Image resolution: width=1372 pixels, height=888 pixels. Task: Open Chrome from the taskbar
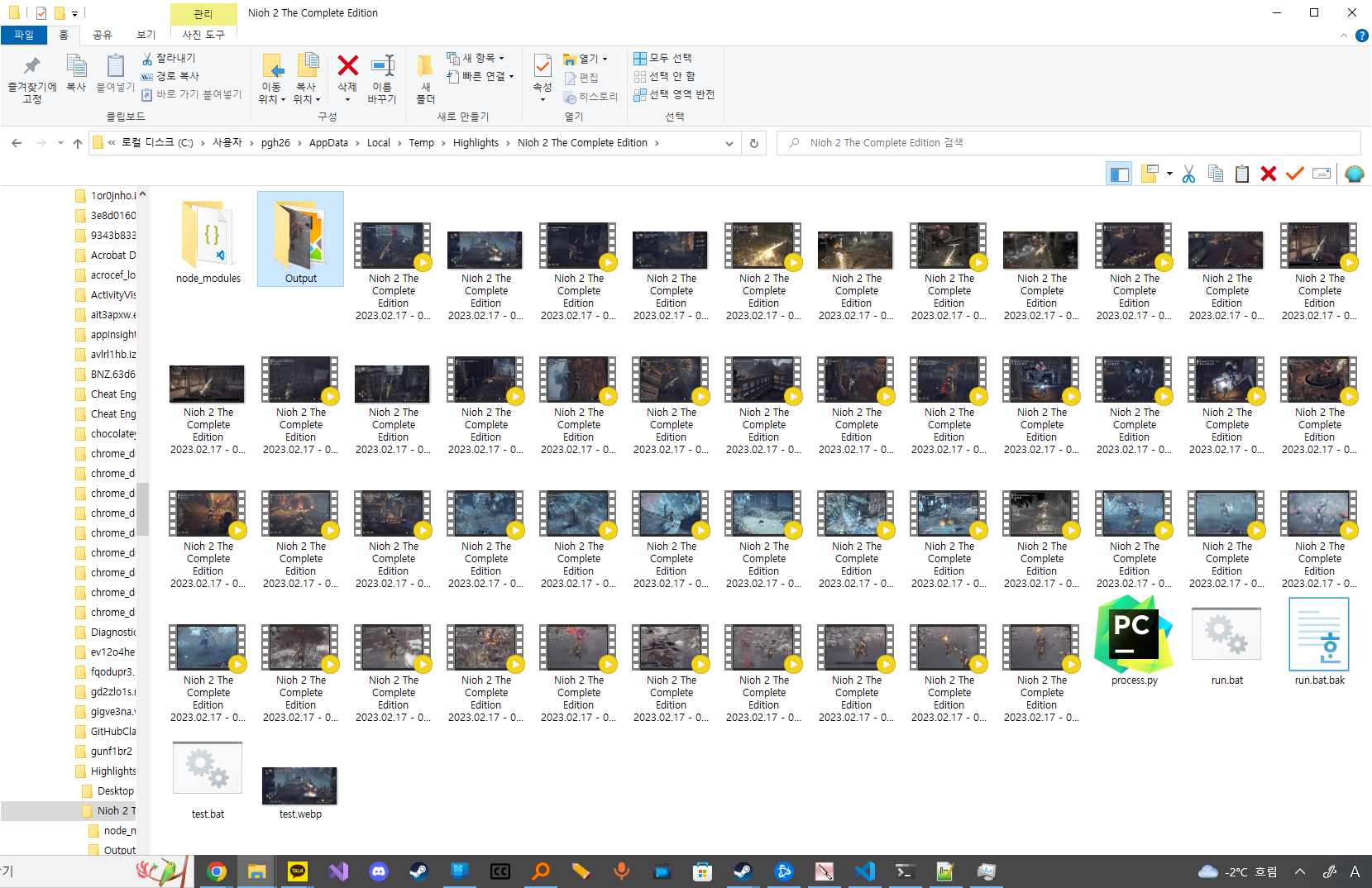point(217,871)
